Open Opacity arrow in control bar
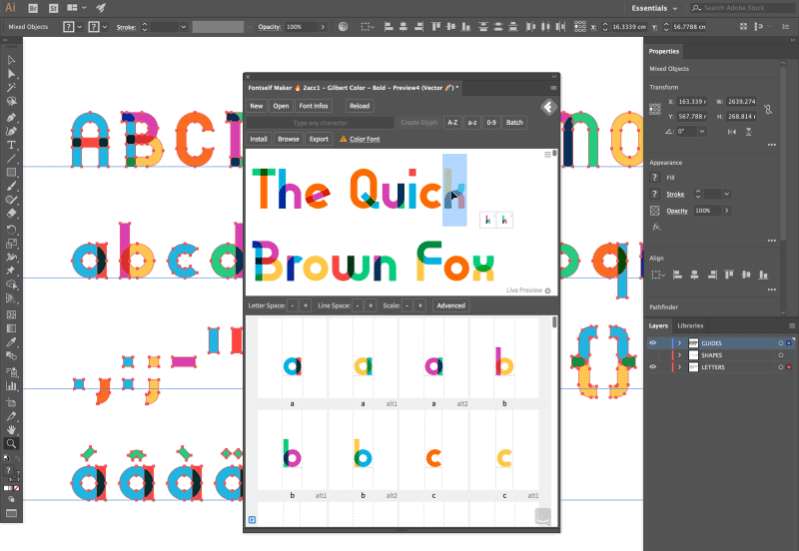This screenshot has width=799, height=551. pos(323,27)
